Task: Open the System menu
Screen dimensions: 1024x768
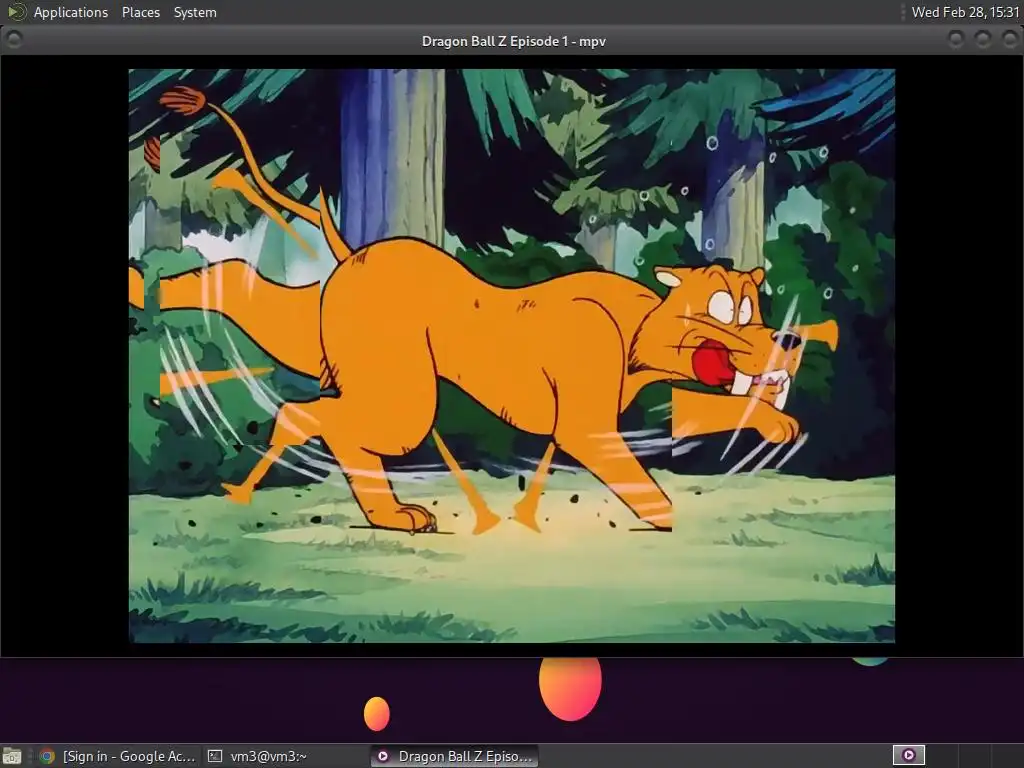Action: coord(195,12)
